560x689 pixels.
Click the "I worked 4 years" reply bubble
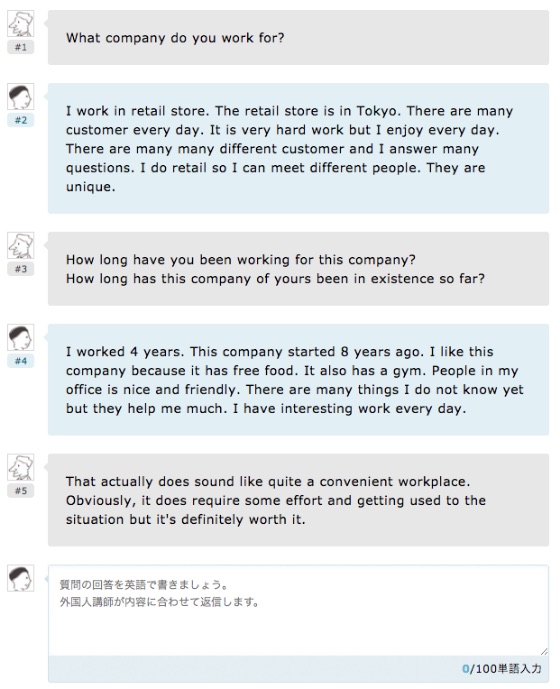pyautogui.click(x=298, y=380)
